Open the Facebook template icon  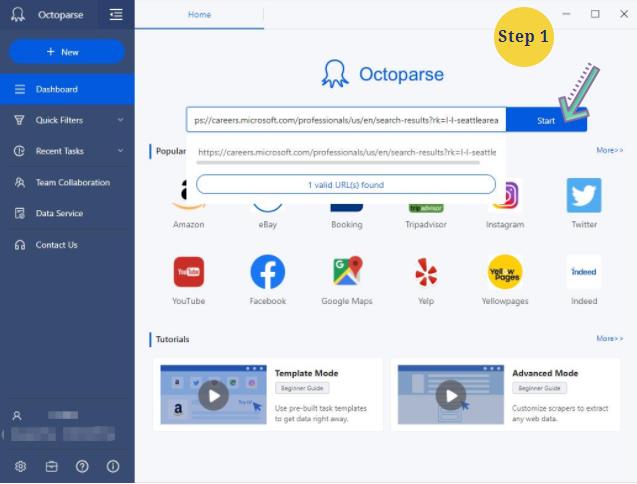267,272
